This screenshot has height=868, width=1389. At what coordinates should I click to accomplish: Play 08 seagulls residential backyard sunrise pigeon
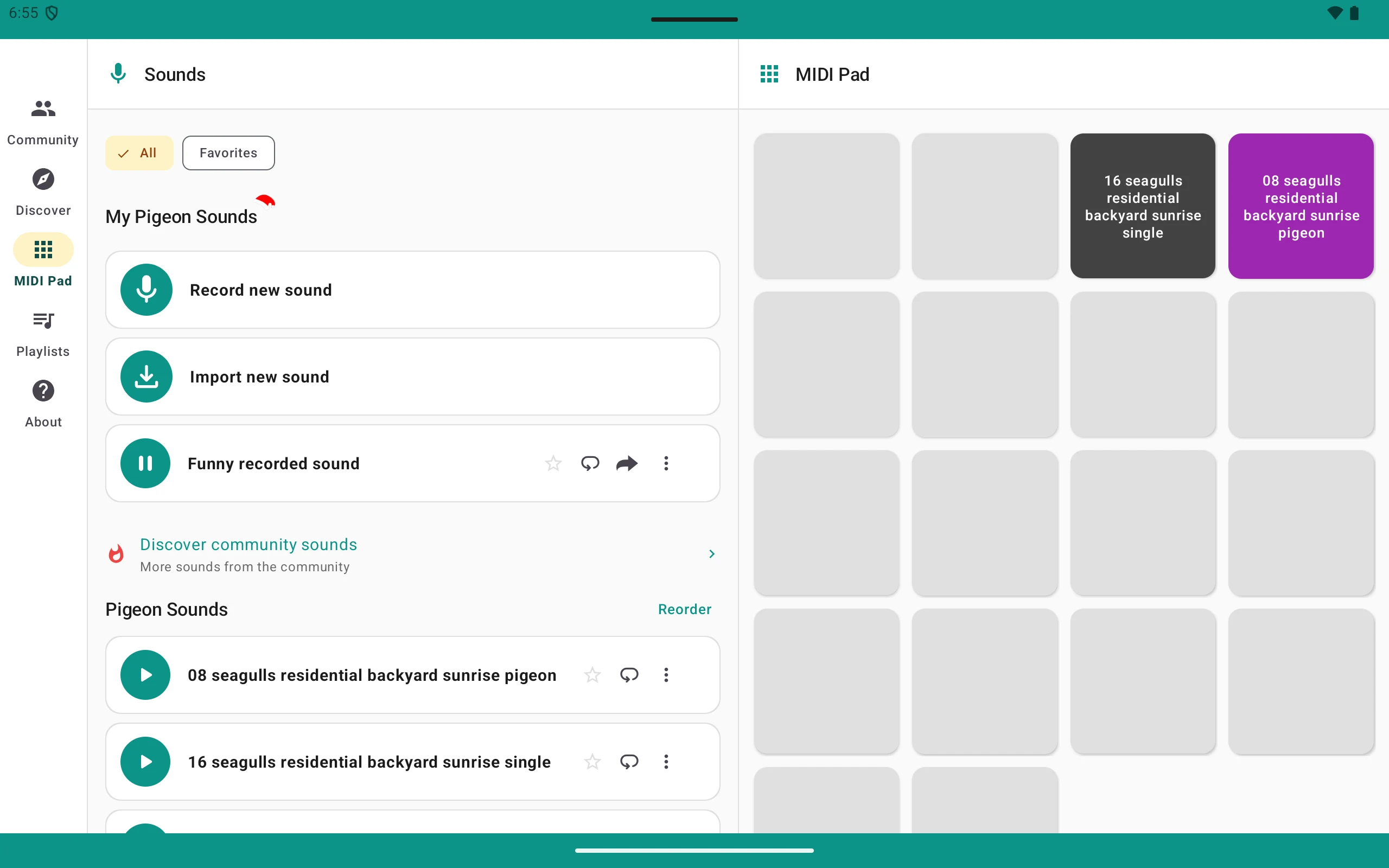point(145,674)
